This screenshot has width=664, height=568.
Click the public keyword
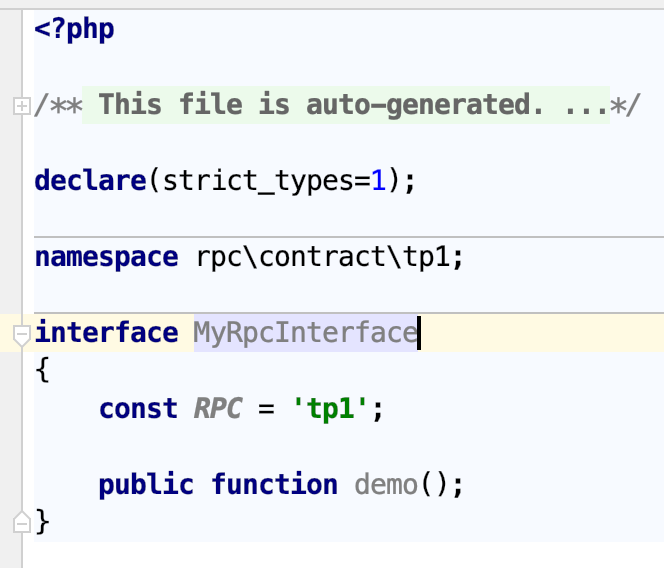coord(146,484)
